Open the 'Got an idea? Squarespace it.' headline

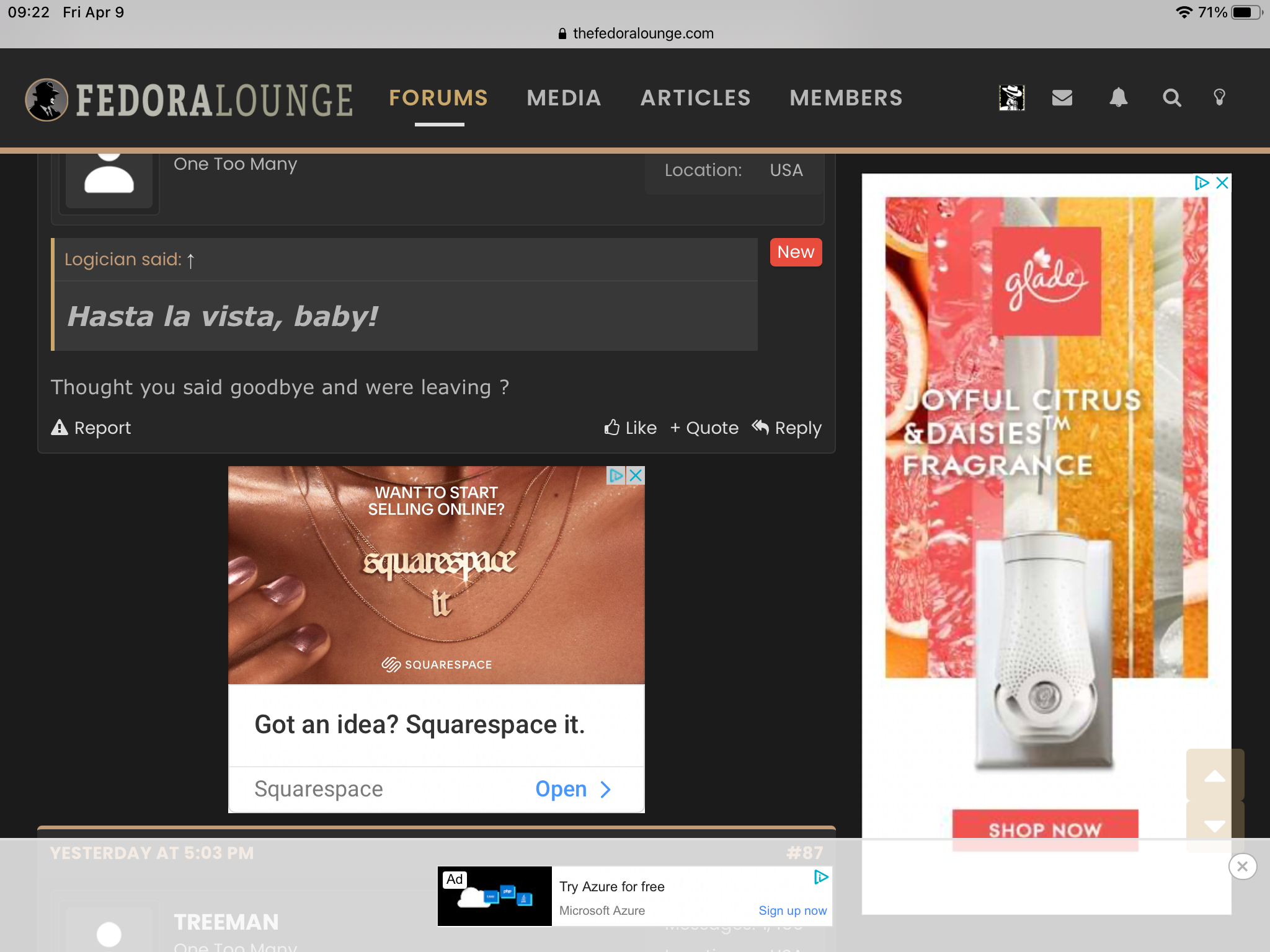(420, 725)
